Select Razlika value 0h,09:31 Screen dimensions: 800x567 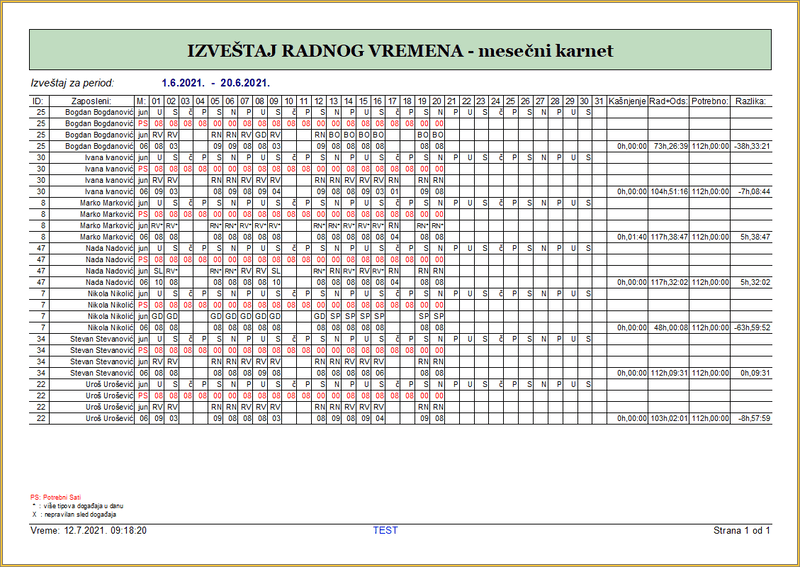click(x=751, y=373)
